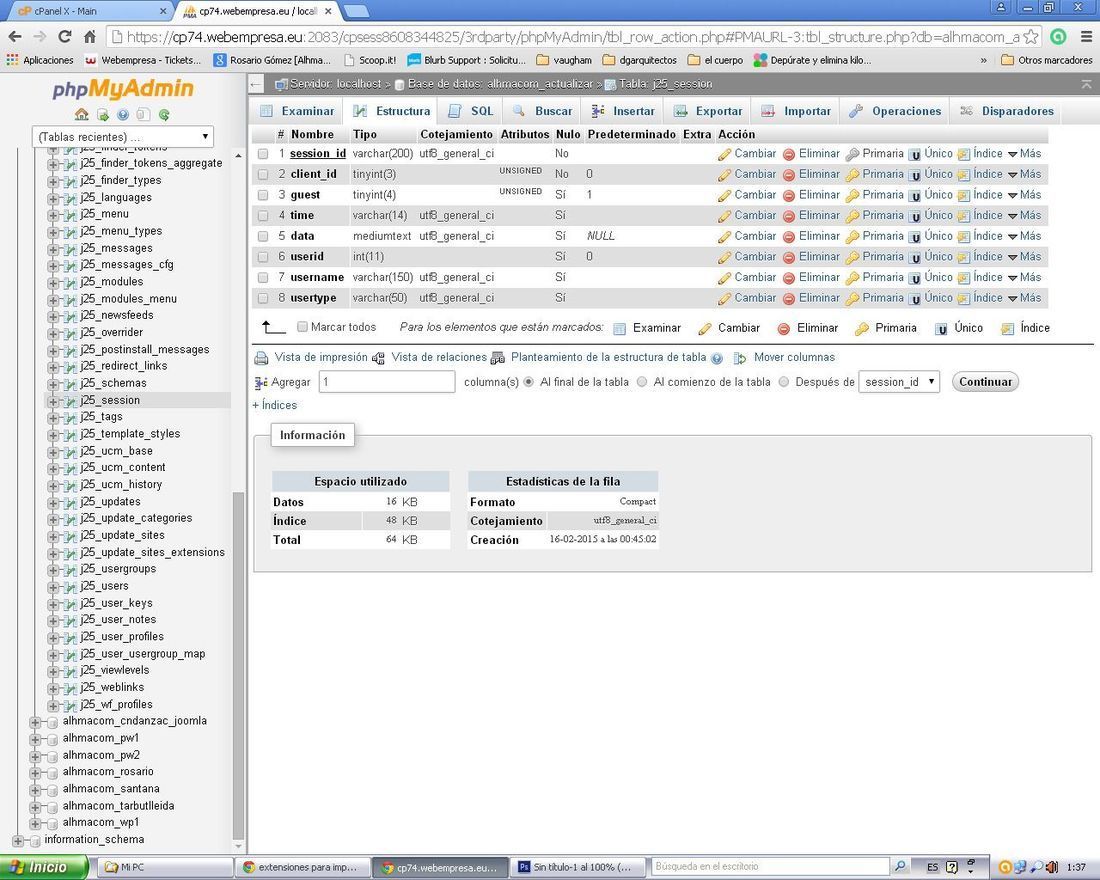Go back with the Chrome back arrow
Viewport: 1100px width, 880px height.
[x=15, y=36]
